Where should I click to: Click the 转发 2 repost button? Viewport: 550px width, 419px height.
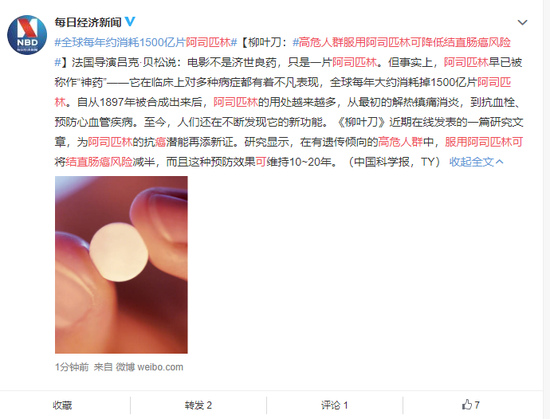pyautogui.click(x=198, y=405)
